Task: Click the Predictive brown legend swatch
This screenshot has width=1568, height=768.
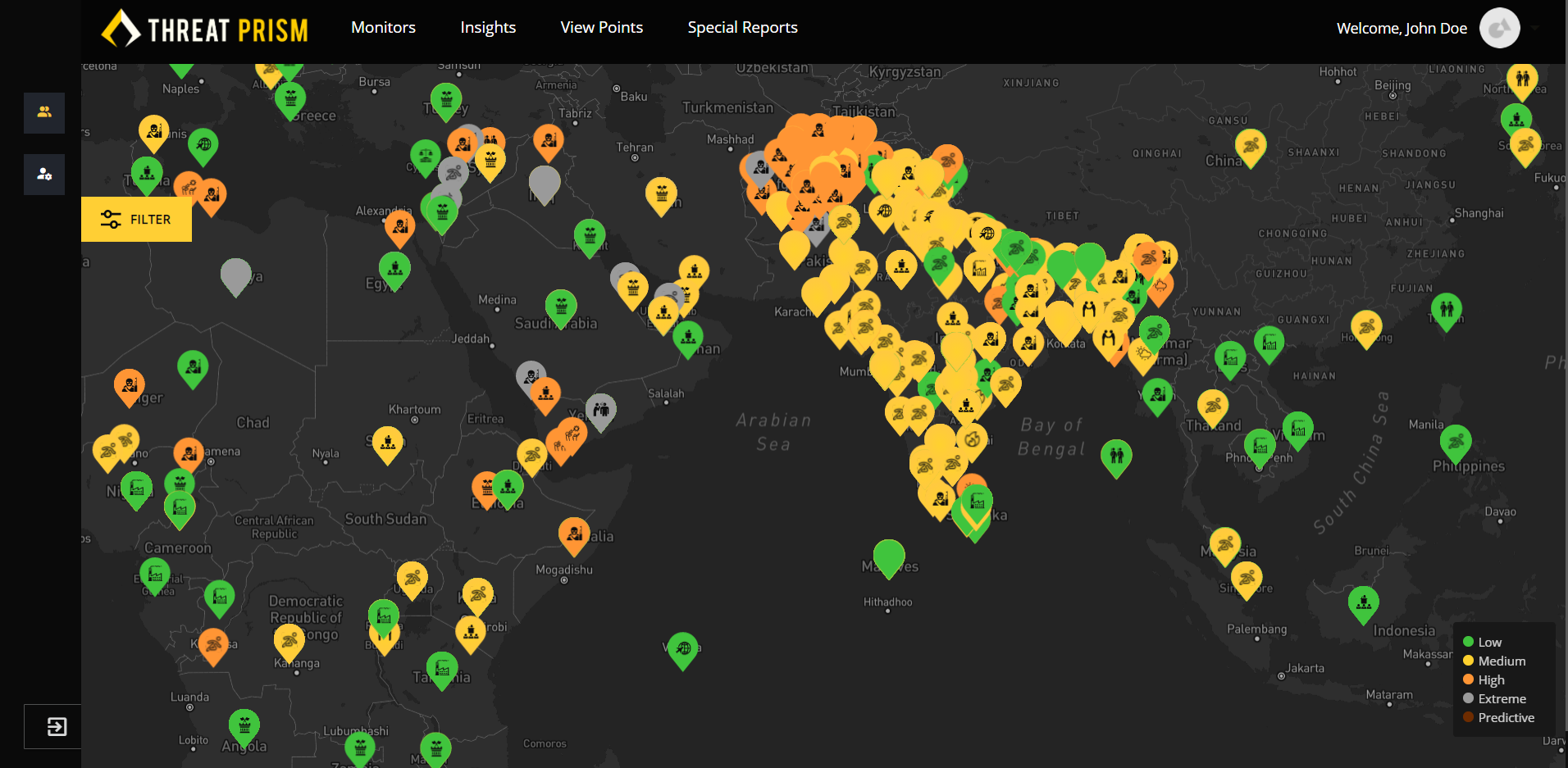Action: 1468,718
